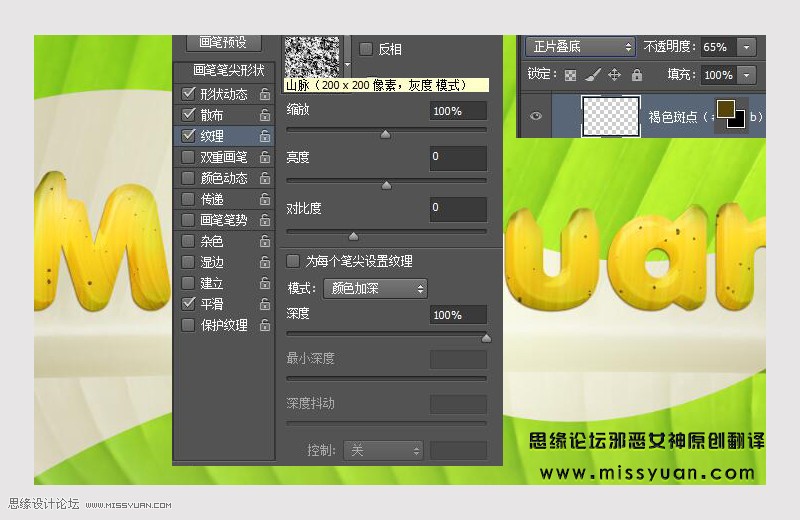Image resolution: width=800 pixels, height=520 pixels.
Task: Toggle lock icon beside 建立
Action: [x=265, y=283]
